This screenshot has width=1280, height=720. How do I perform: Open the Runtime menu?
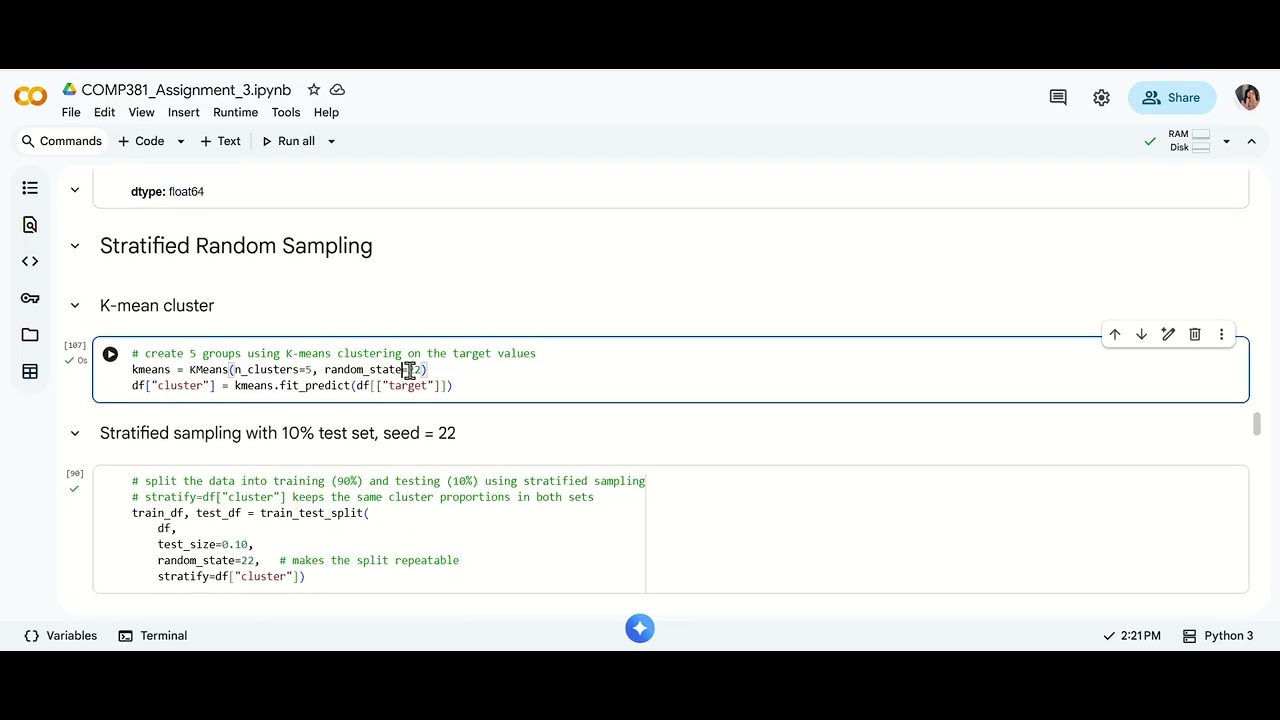[236, 113]
